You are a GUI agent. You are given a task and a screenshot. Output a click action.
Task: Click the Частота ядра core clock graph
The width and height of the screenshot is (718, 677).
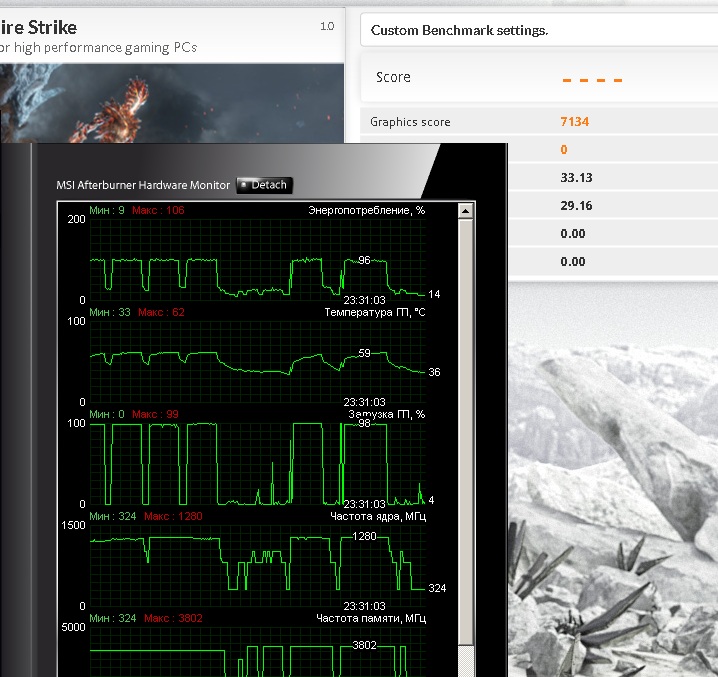click(x=257, y=565)
